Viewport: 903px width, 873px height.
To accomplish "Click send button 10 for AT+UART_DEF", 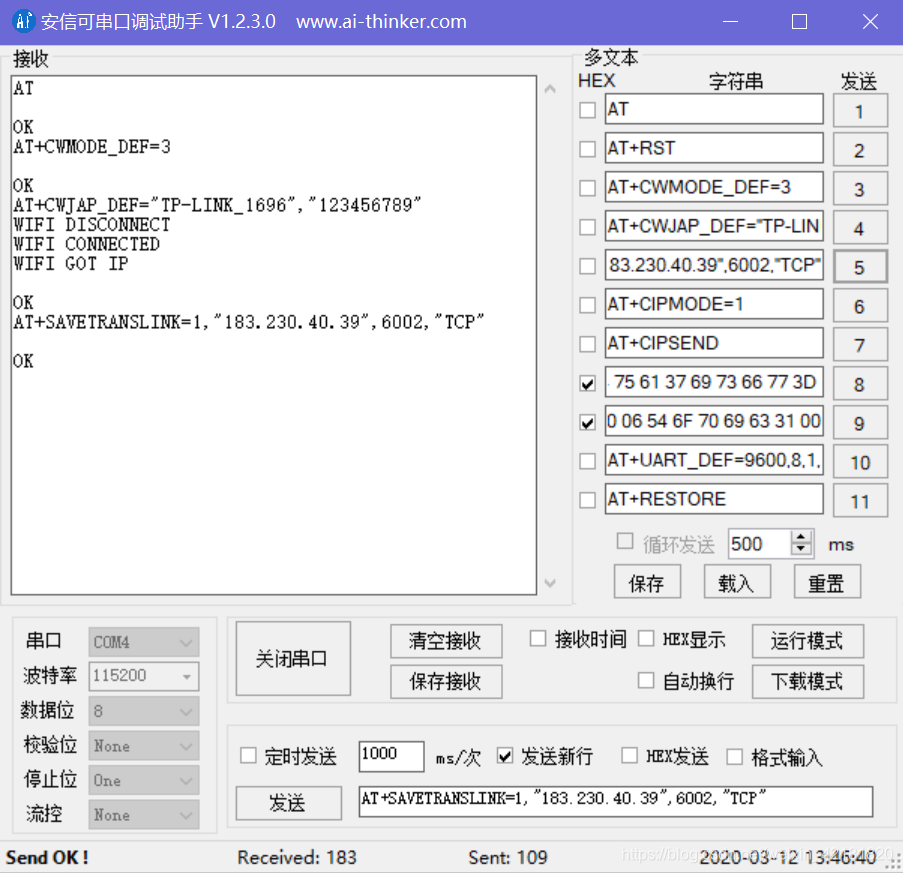I will pos(860,462).
